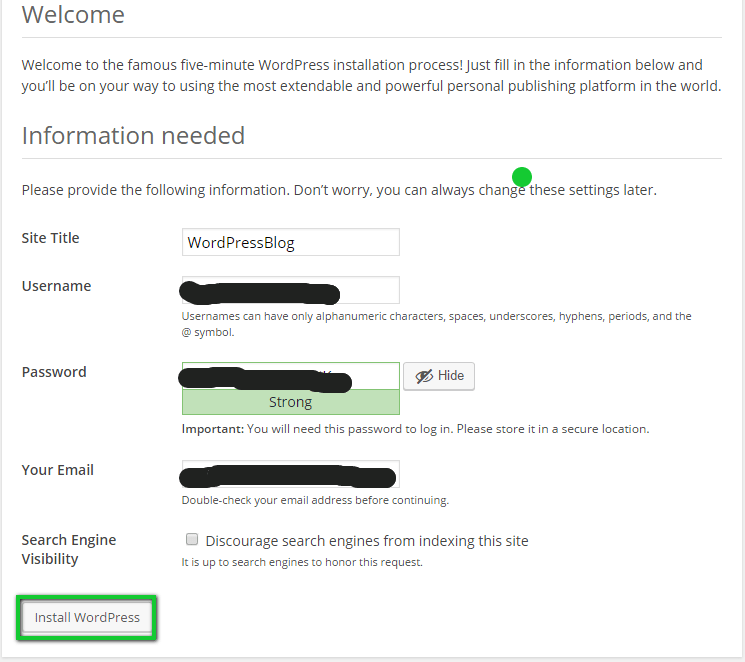Click the Your Email label

point(57,470)
